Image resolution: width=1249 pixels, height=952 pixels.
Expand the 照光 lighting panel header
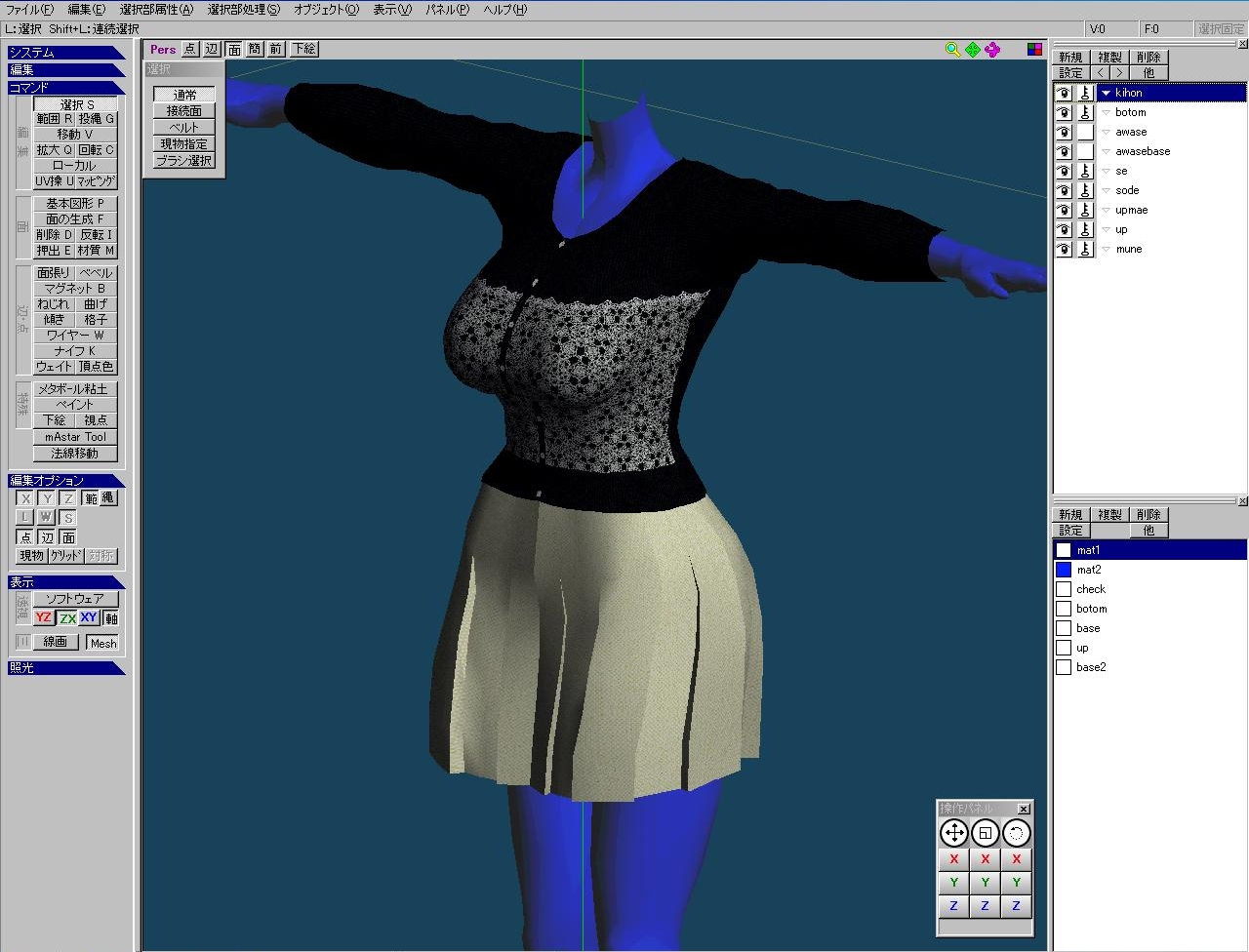click(x=65, y=668)
